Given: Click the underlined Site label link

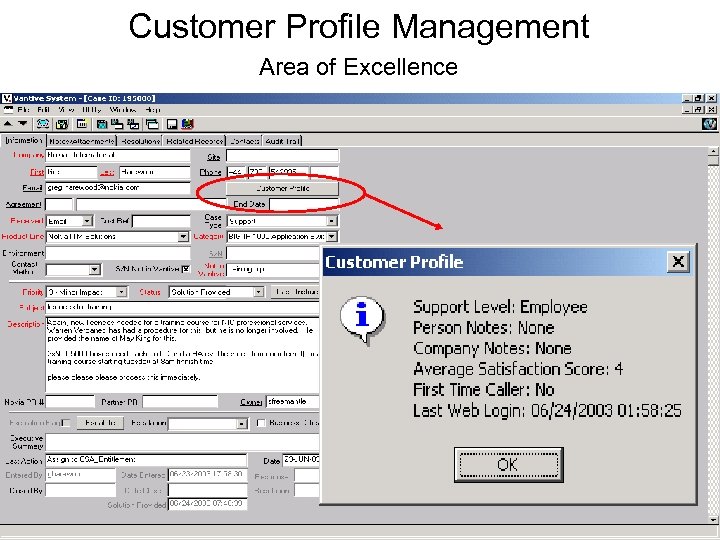Looking at the screenshot, I should point(214,157).
